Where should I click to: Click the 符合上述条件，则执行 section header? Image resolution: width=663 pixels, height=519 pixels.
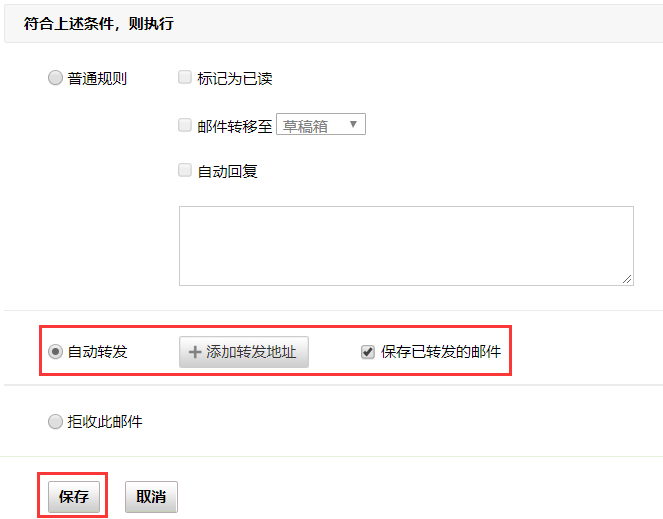(99, 23)
